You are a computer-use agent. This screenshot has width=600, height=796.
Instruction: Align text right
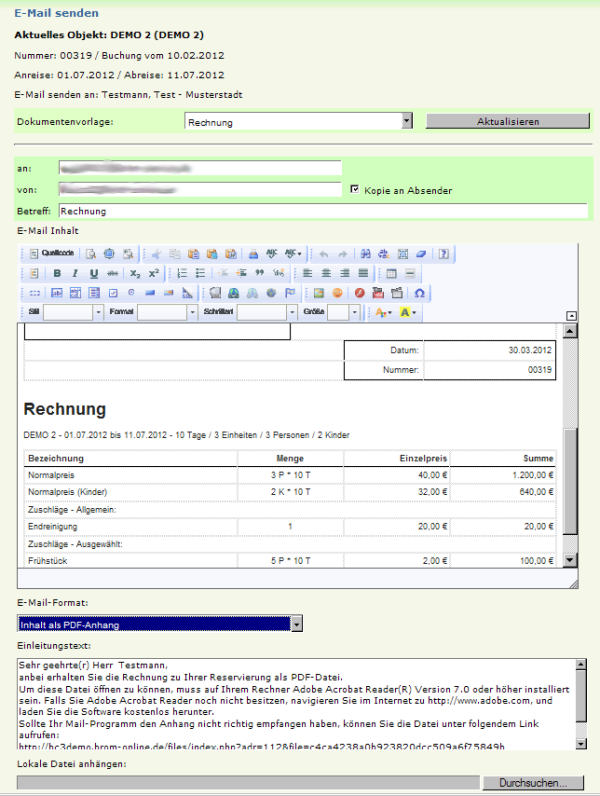[x=345, y=274]
